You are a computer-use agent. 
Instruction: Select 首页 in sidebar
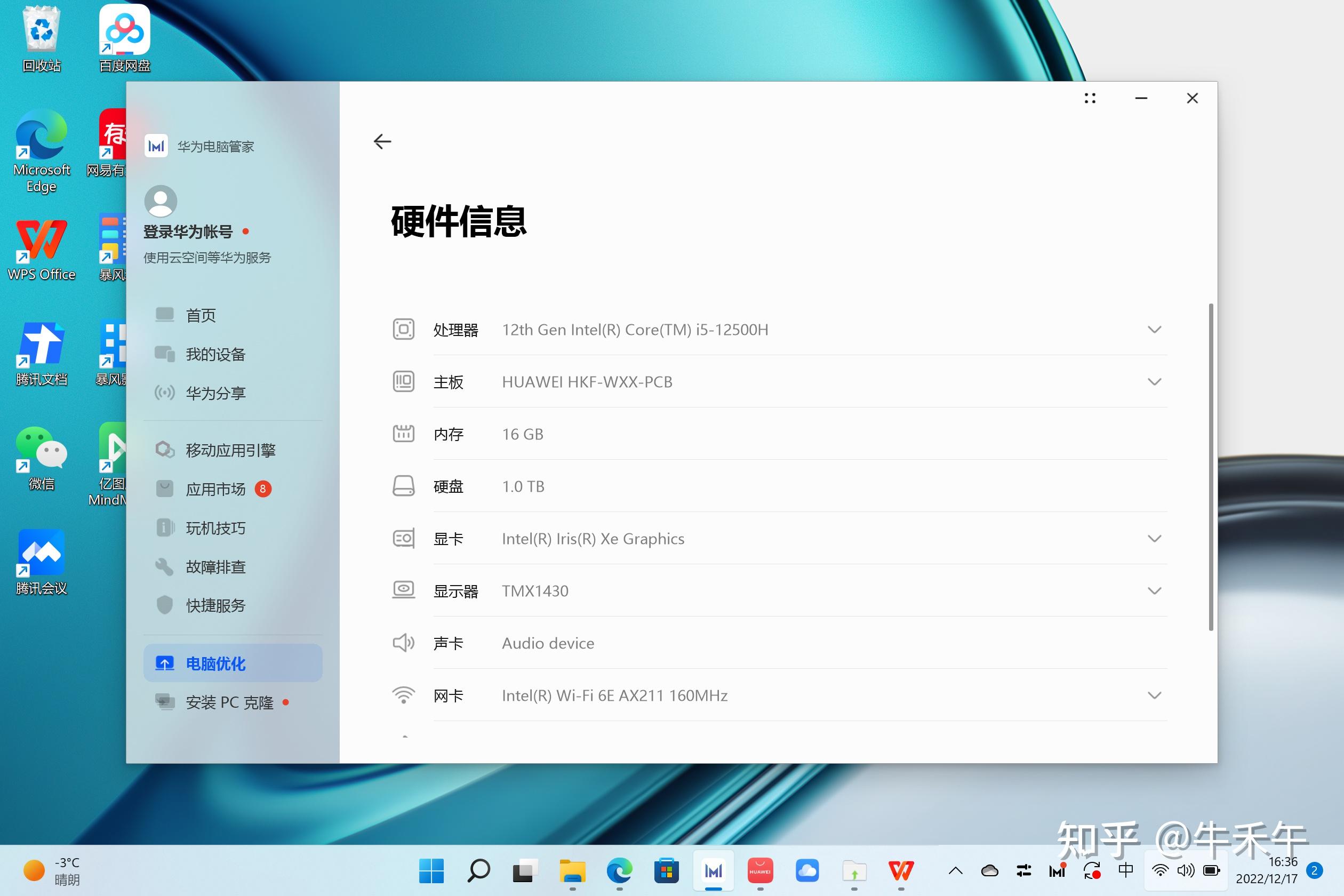pyautogui.click(x=233, y=315)
